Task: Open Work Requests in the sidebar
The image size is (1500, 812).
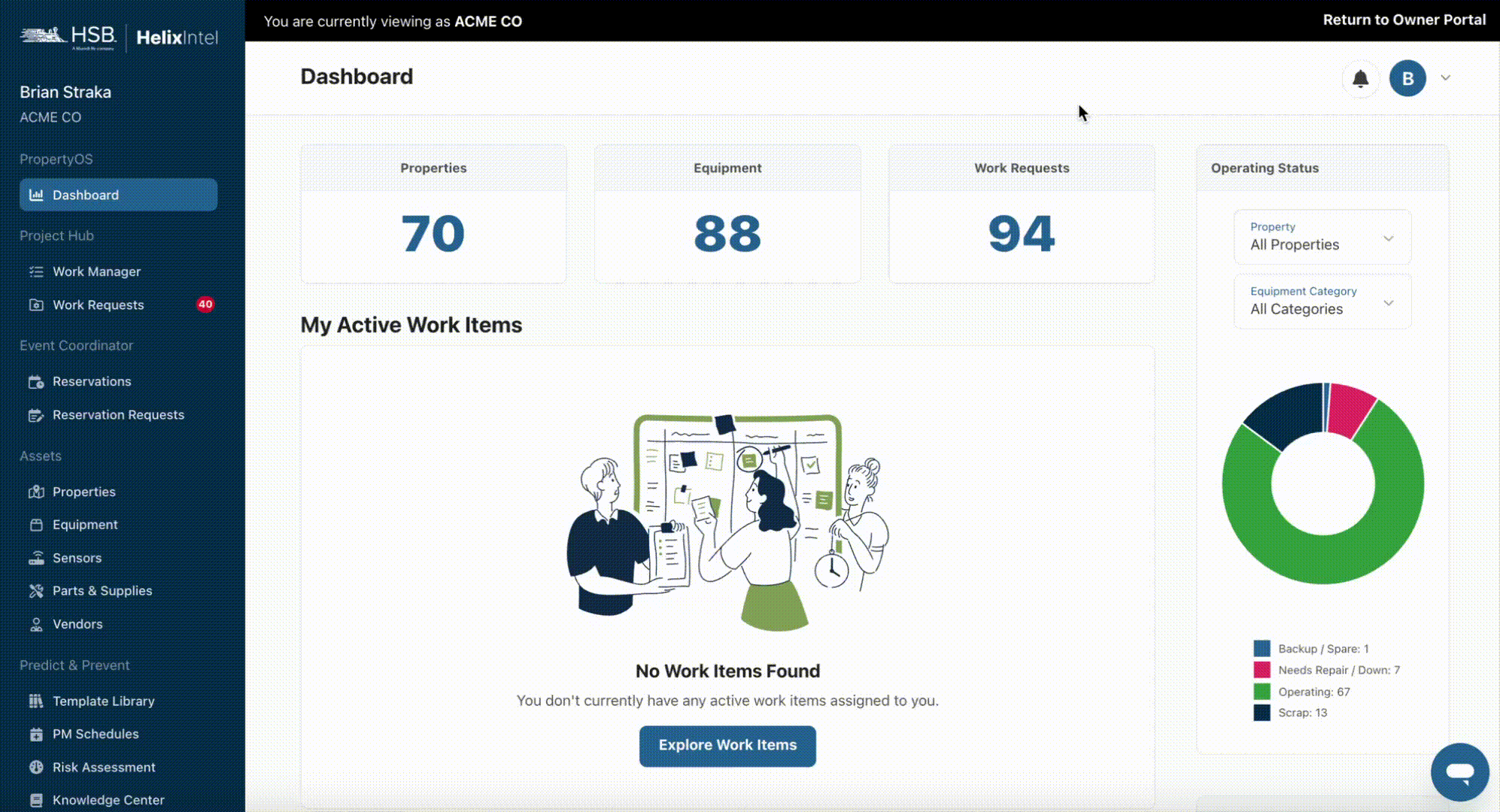Action: 99,304
